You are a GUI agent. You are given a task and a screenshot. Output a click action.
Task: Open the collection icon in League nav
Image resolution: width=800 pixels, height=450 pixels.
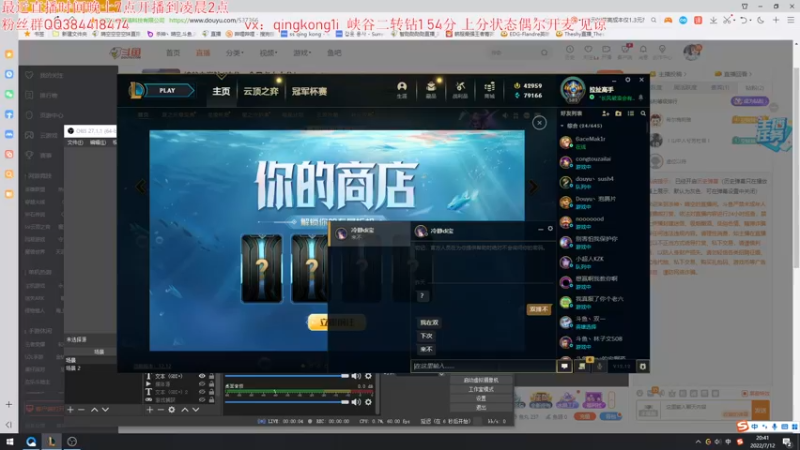click(x=431, y=89)
